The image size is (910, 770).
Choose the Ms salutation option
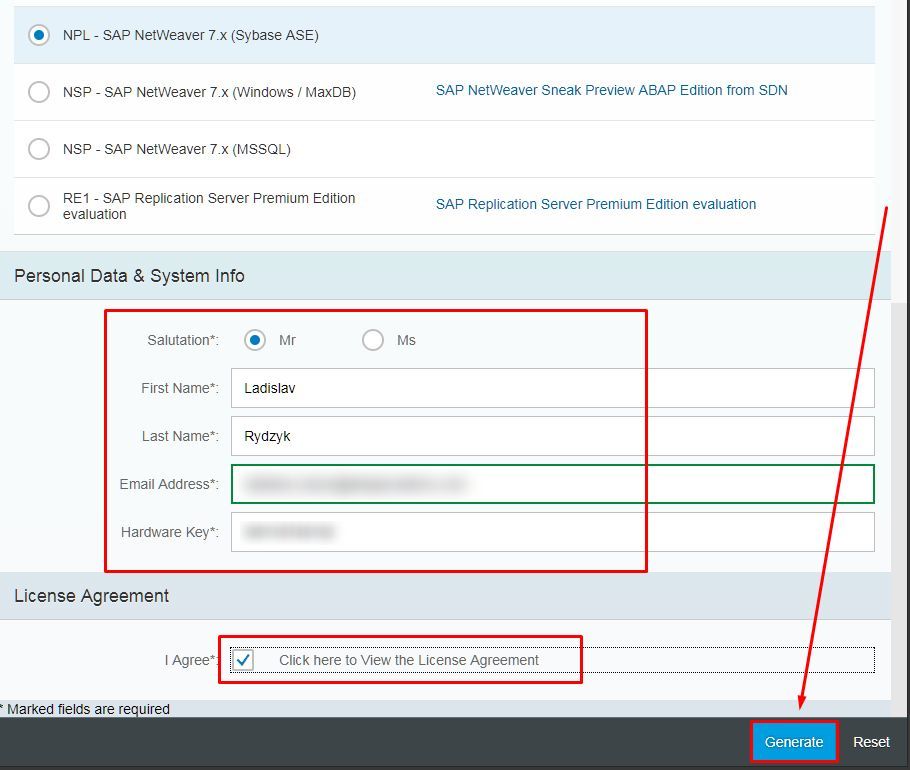click(373, 340)
